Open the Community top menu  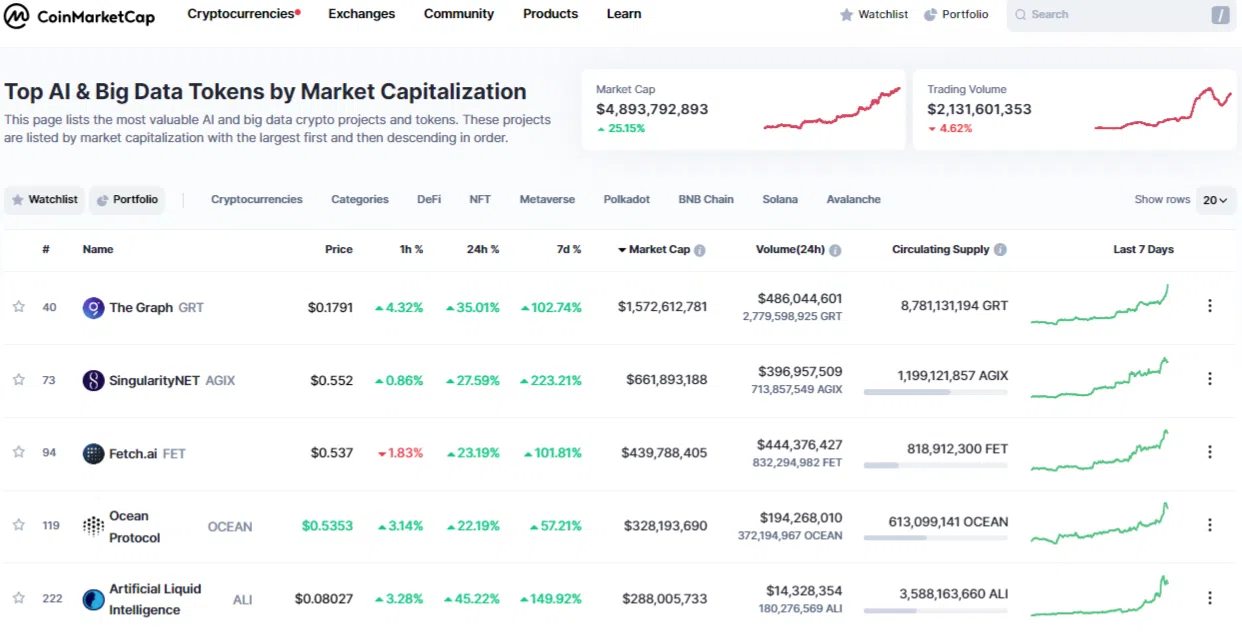(x=459, y=14)
